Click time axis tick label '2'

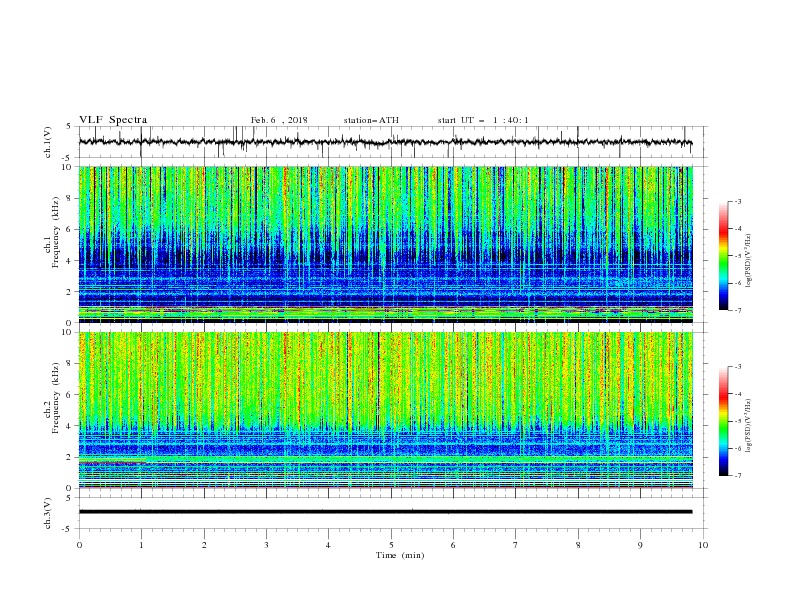click(204, 545)
